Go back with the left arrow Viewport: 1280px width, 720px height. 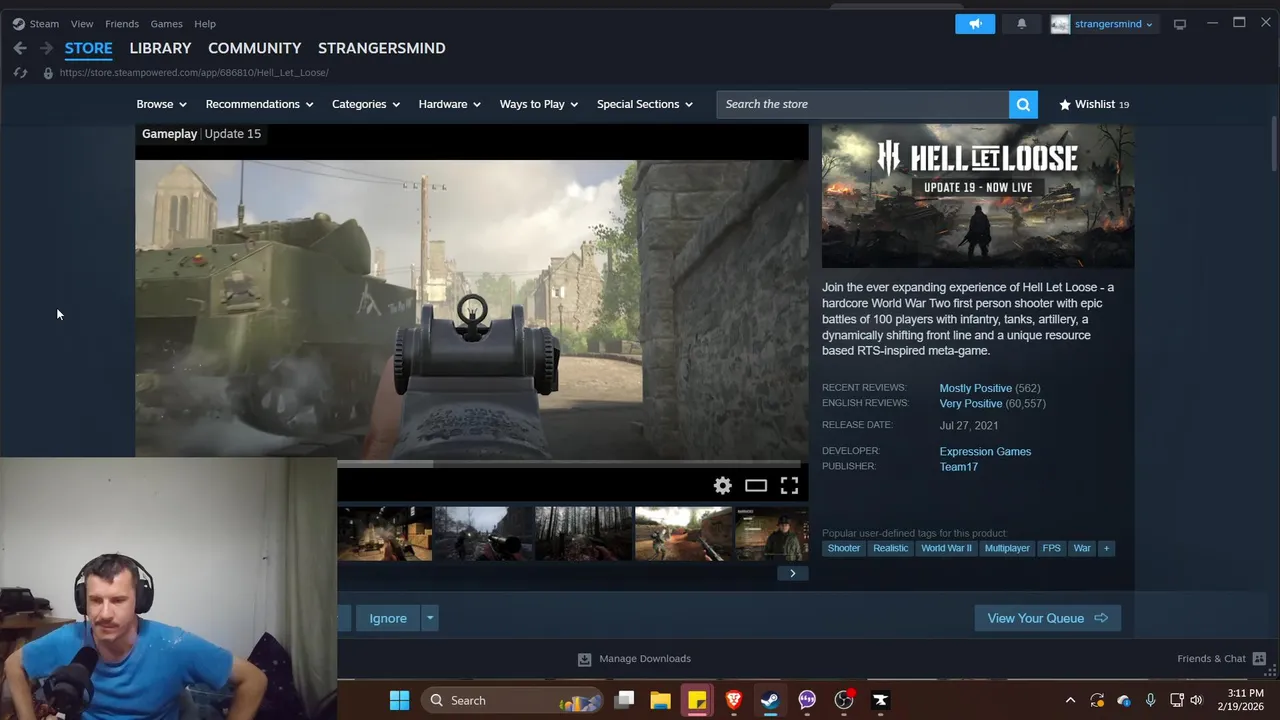click(x=20, y=48)
